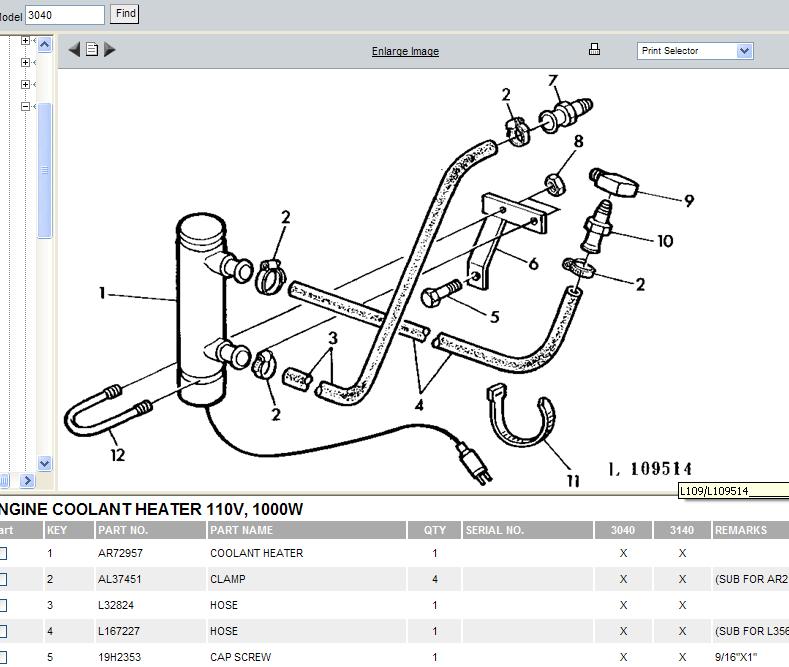Check the box for COOLANT HEATER row
The height and width of the screenshot is (667, 789).
pyautogui.click(x=3, y=553)
